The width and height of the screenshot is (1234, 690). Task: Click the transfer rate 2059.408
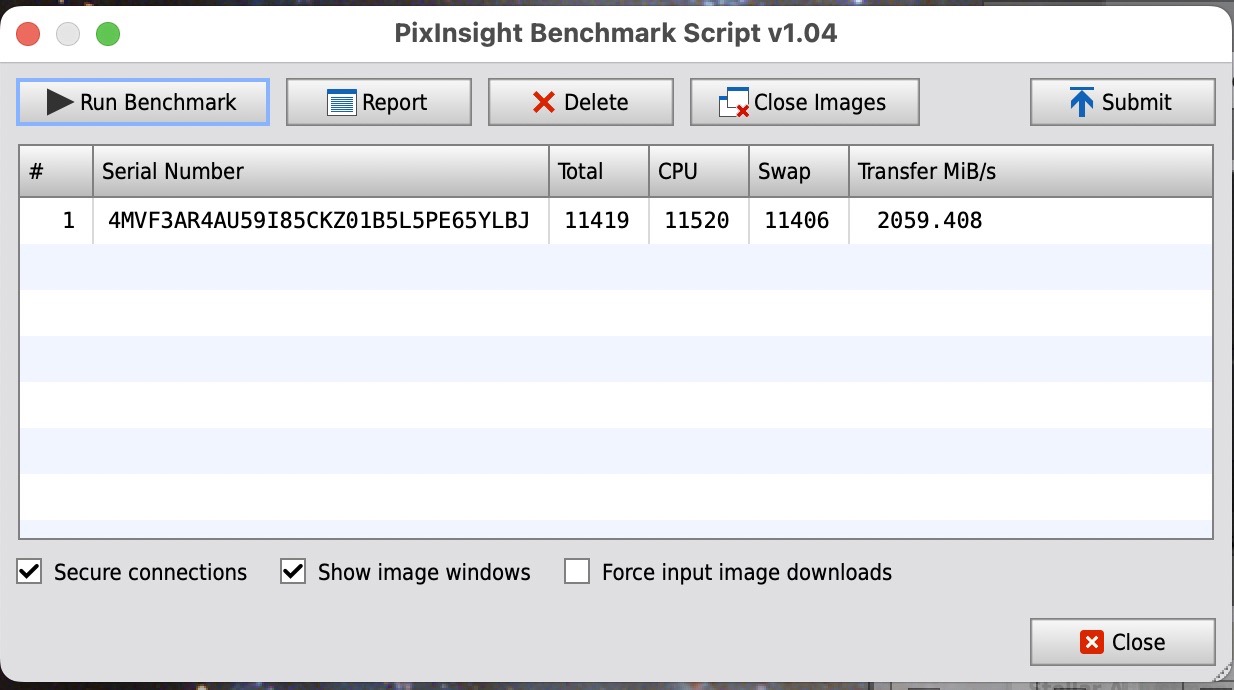pos(930,221)
